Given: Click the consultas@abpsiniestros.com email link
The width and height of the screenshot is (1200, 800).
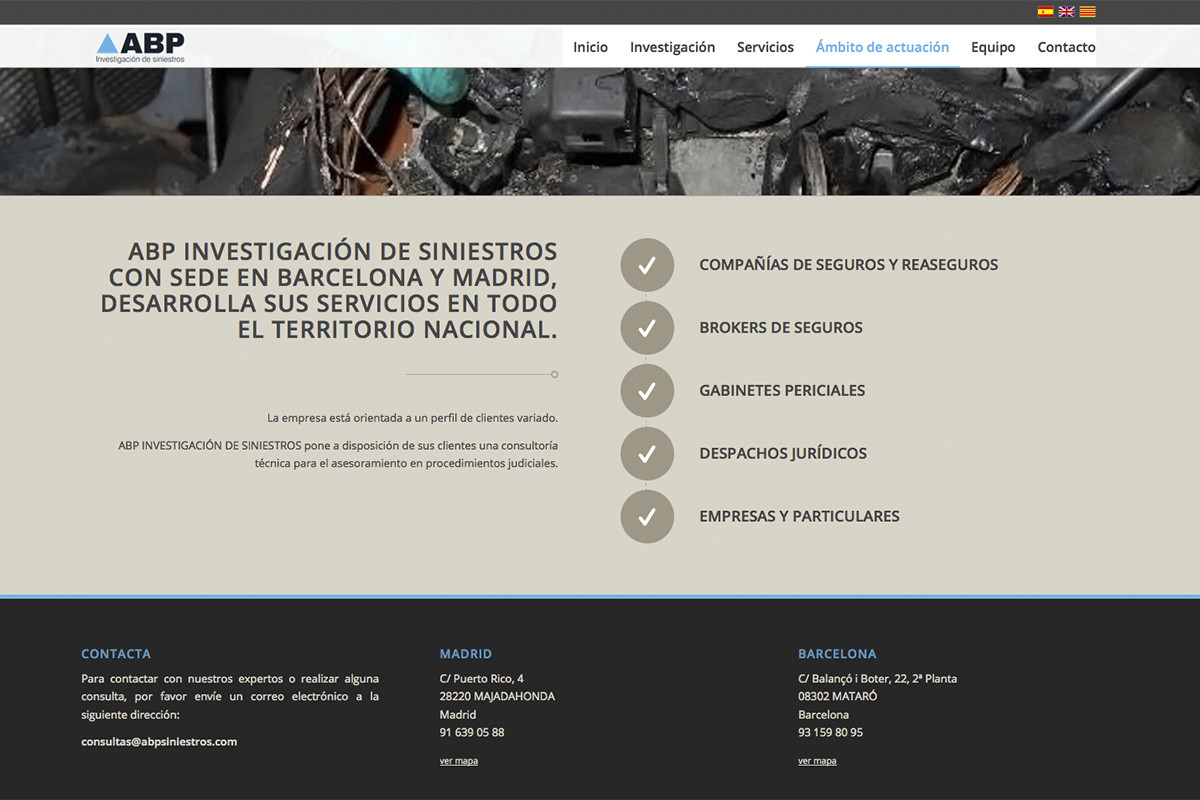Looking at the screenshot, I should 159,742.
